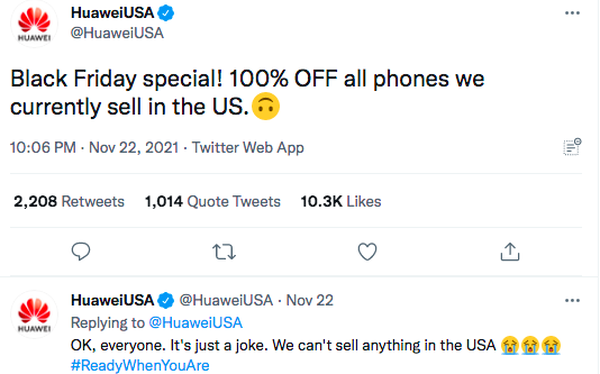Retweet using the arrows icon
600x374 pixels.
pyautogui.click(x=224, y=252)
